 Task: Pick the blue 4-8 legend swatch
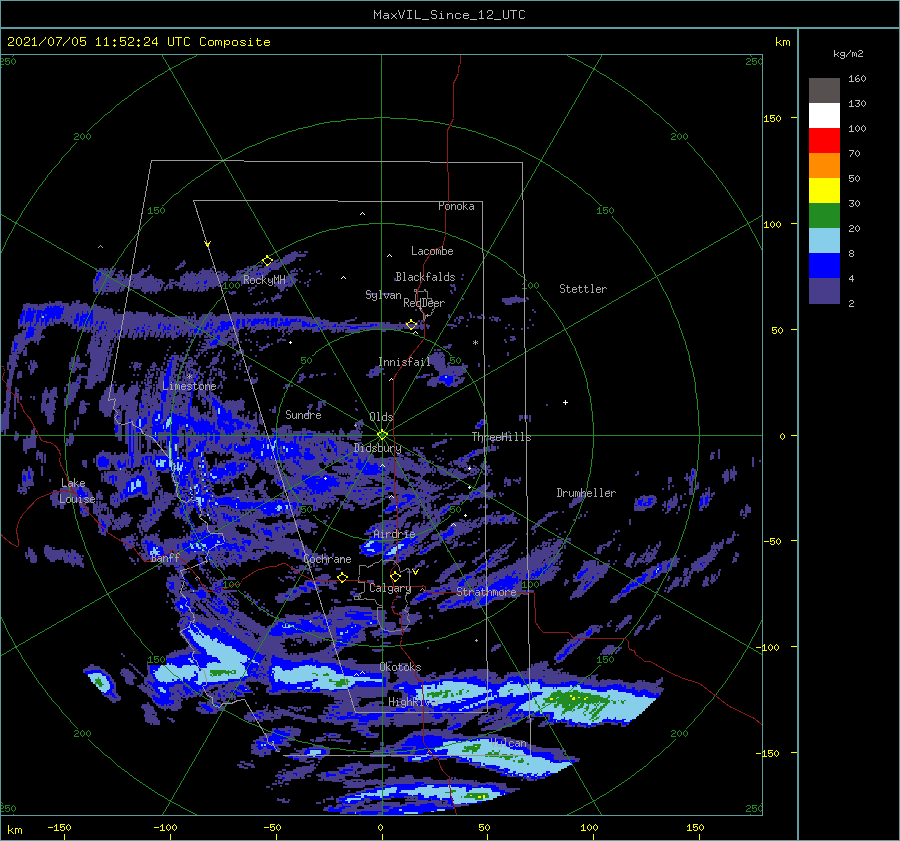click(824, 265)
